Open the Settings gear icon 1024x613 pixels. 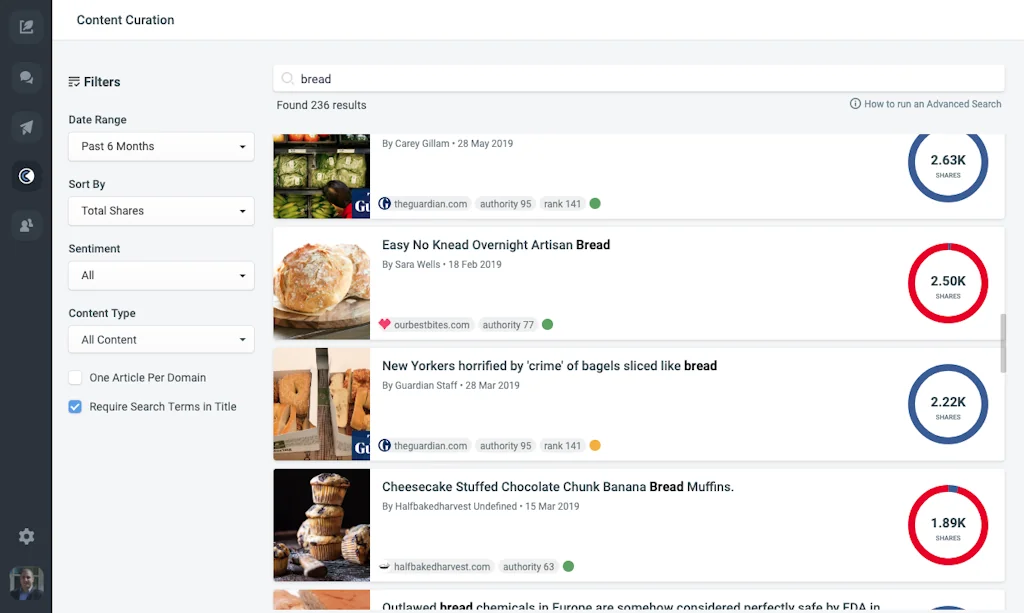[x=26, y=536]
